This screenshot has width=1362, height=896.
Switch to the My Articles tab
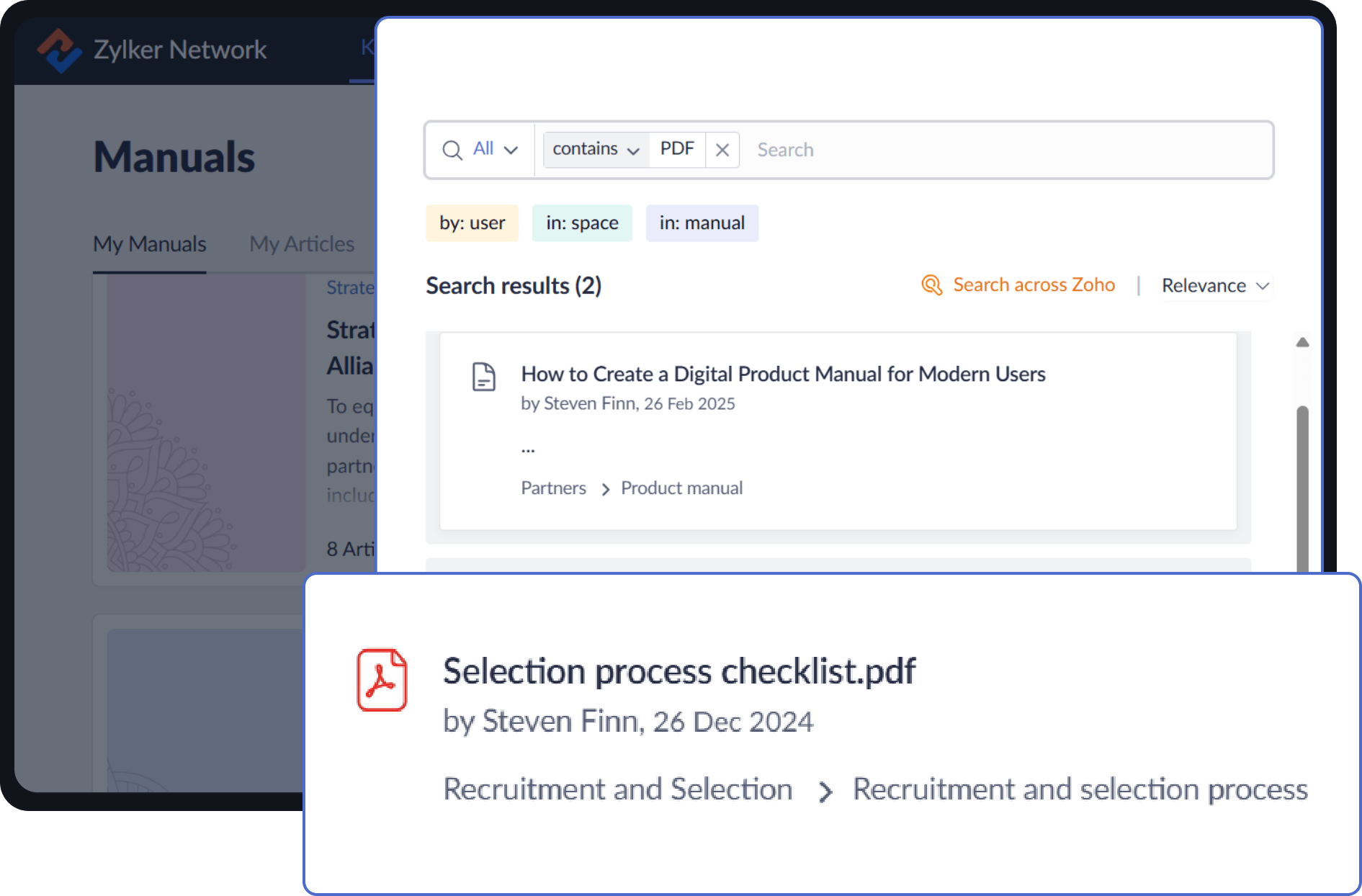301,243
